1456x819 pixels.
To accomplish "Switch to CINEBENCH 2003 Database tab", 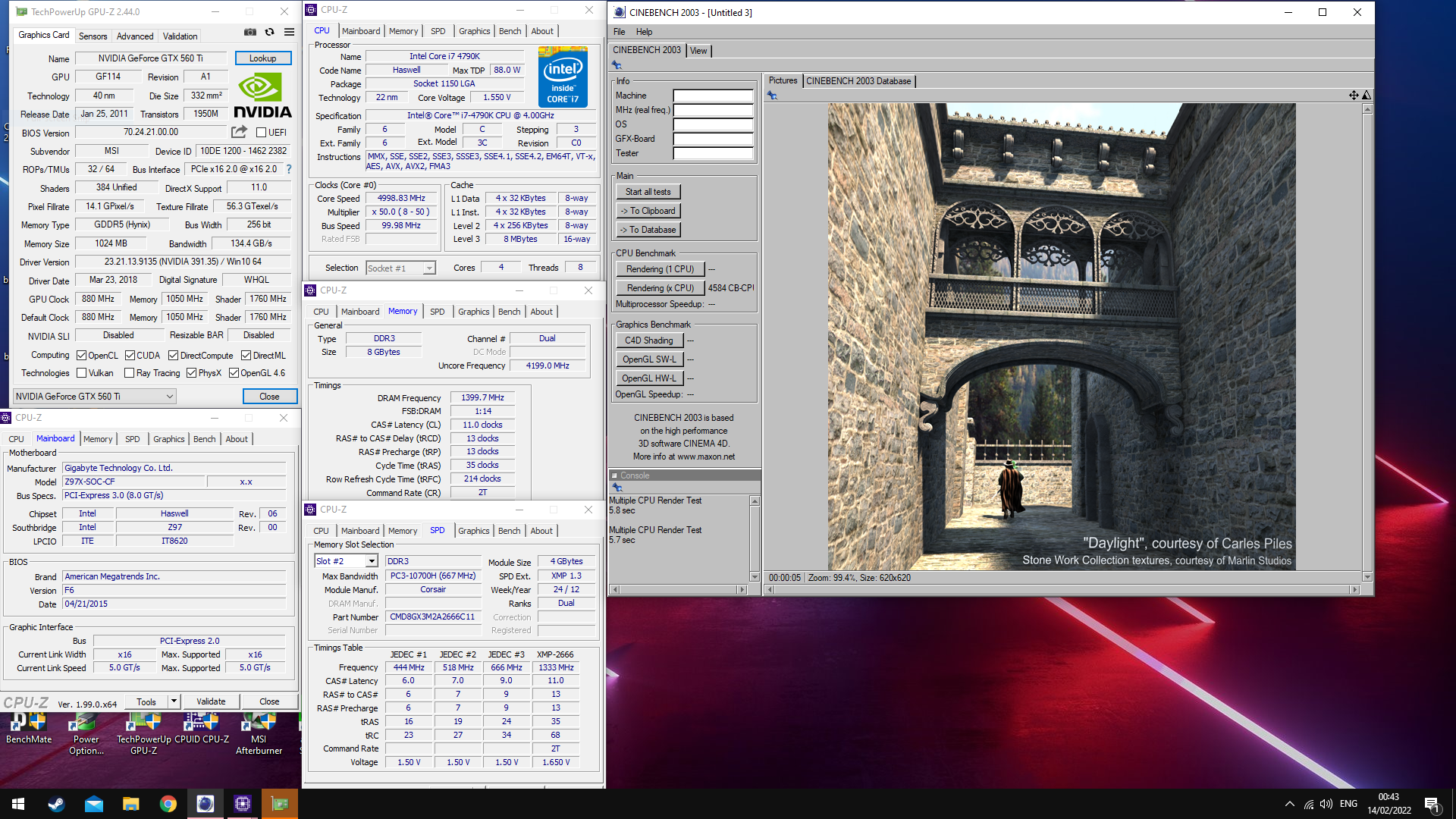I will tap(858, 81).
